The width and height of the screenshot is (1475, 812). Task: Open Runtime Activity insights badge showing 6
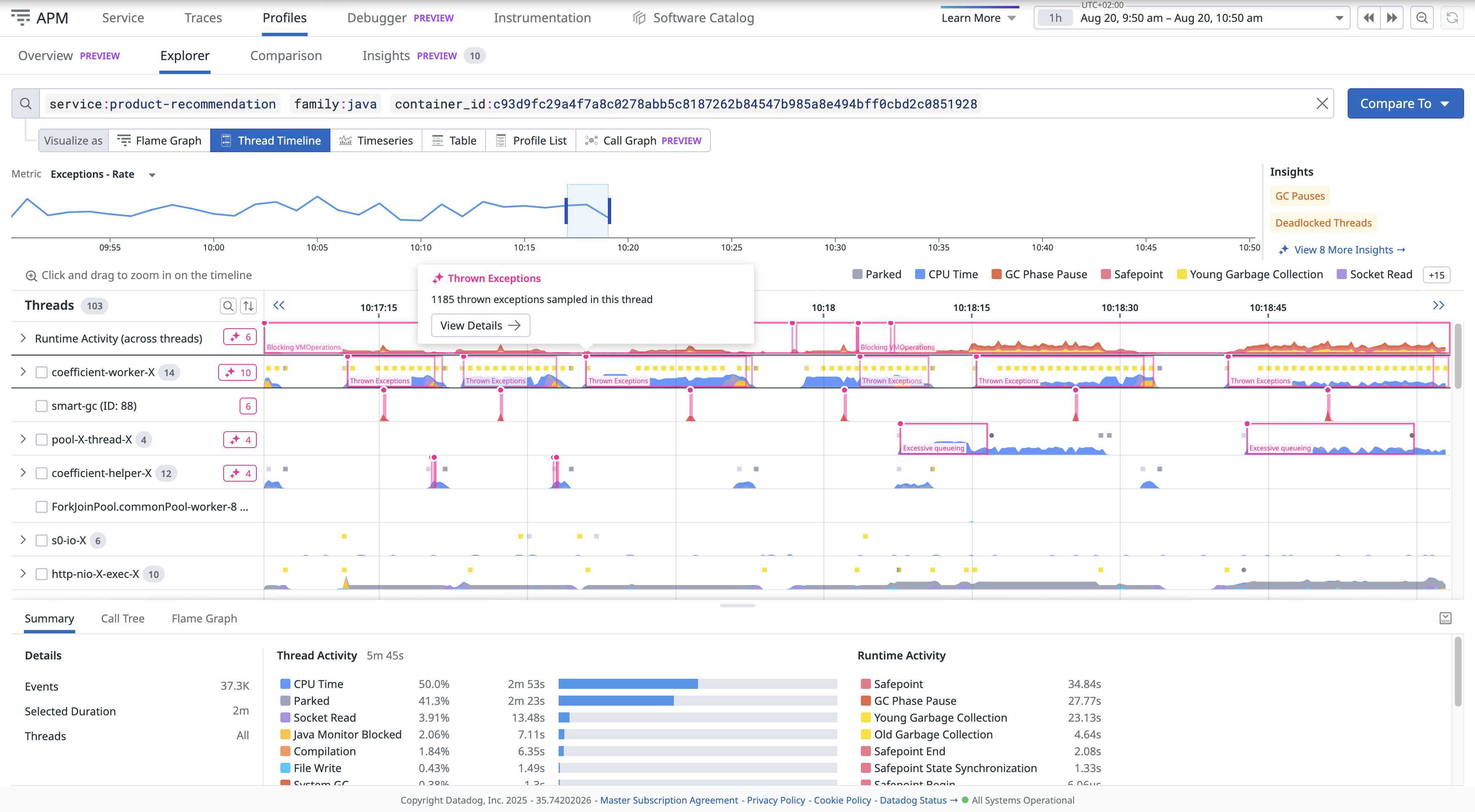[240, 337]
